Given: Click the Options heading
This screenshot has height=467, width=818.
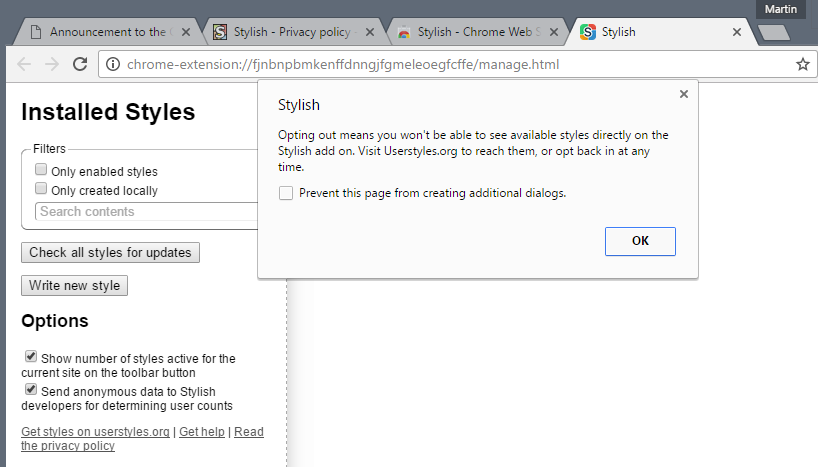Looking at the screenshot, I should [x=55, y=320].
